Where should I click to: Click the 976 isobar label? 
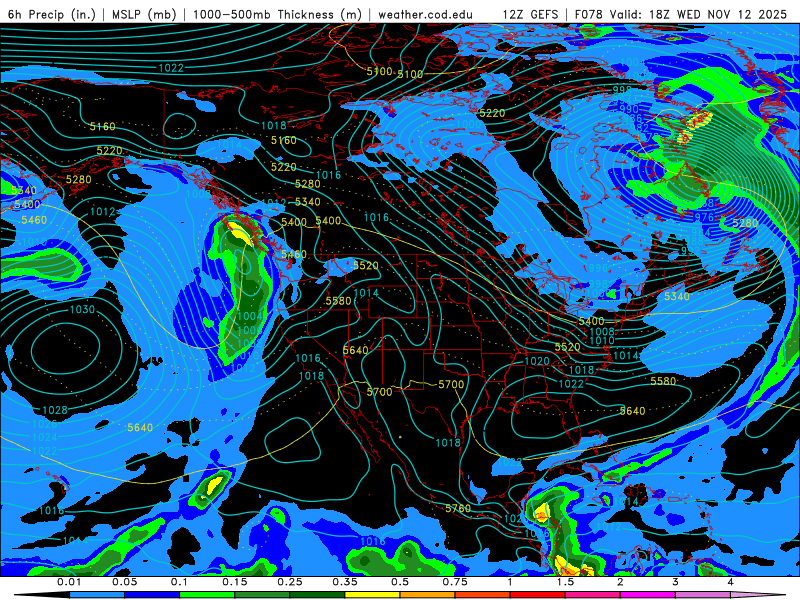(x=704, y=217)
